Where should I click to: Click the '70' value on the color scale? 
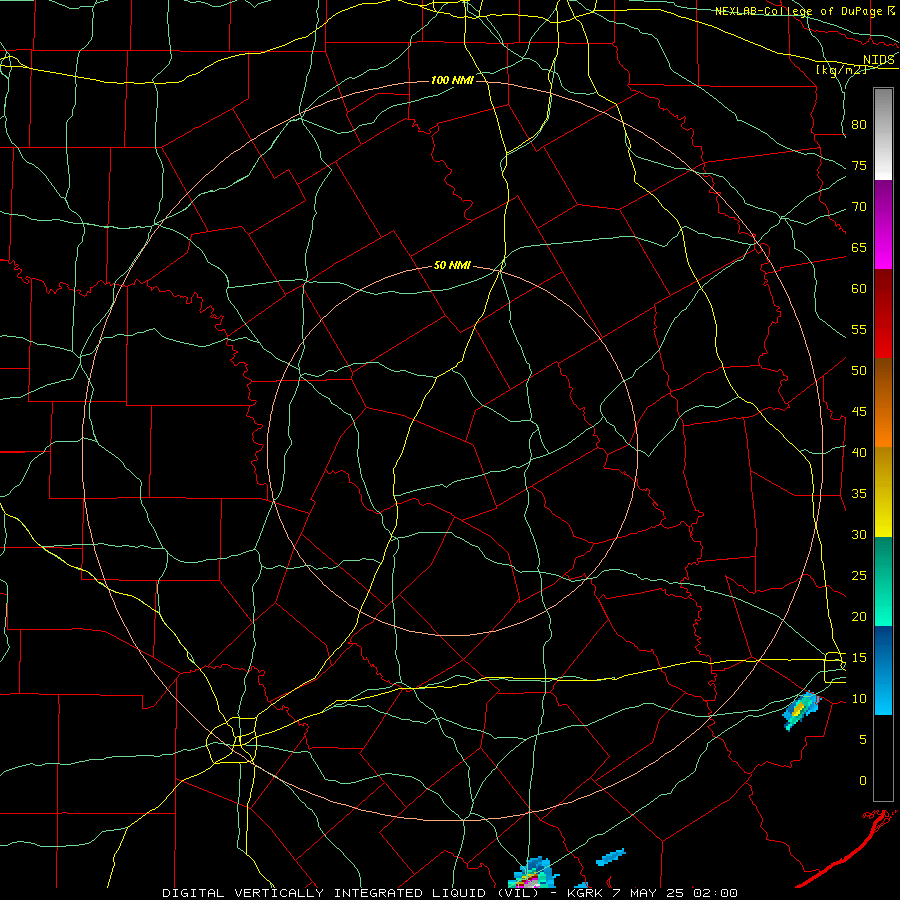[x=859, y=207]
